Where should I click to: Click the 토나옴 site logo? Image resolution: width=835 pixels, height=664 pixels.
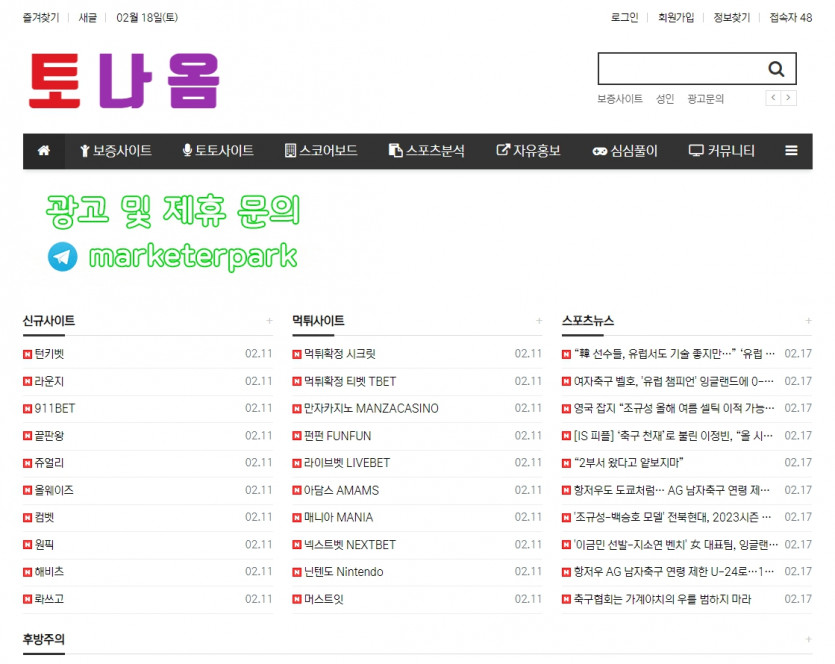click(x=123, y=80)
